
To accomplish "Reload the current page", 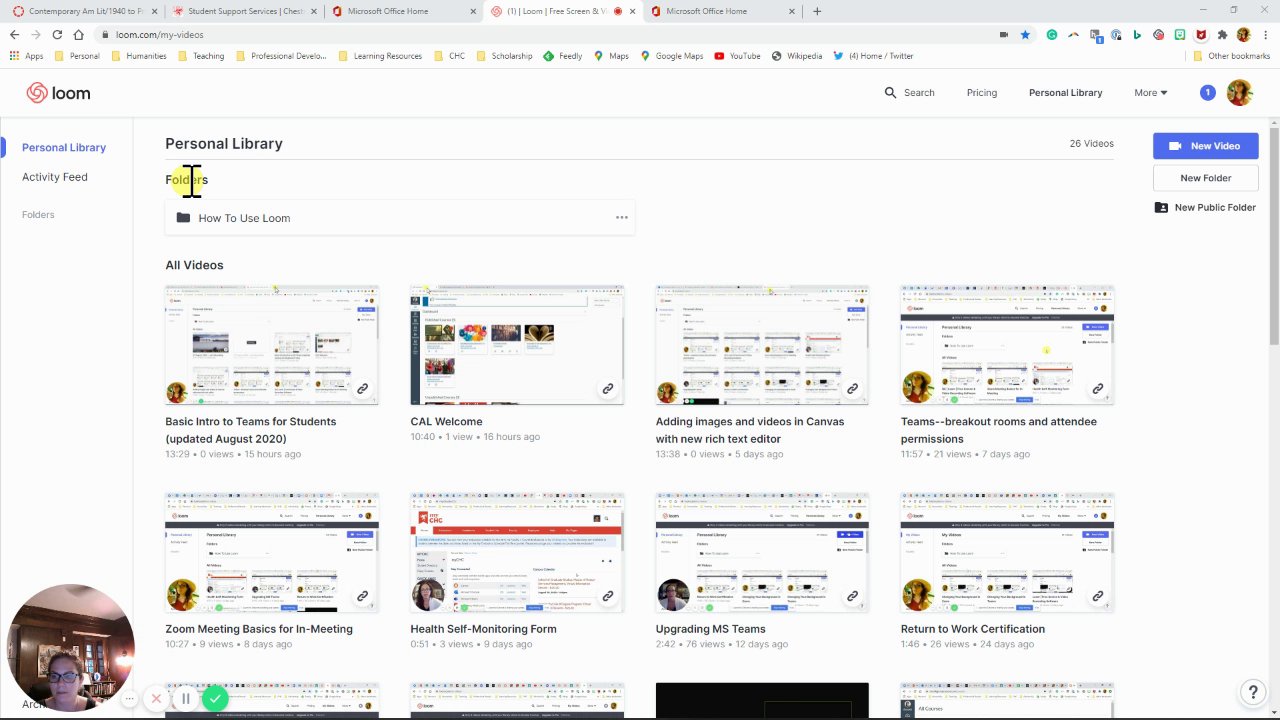I will [57, 34].
